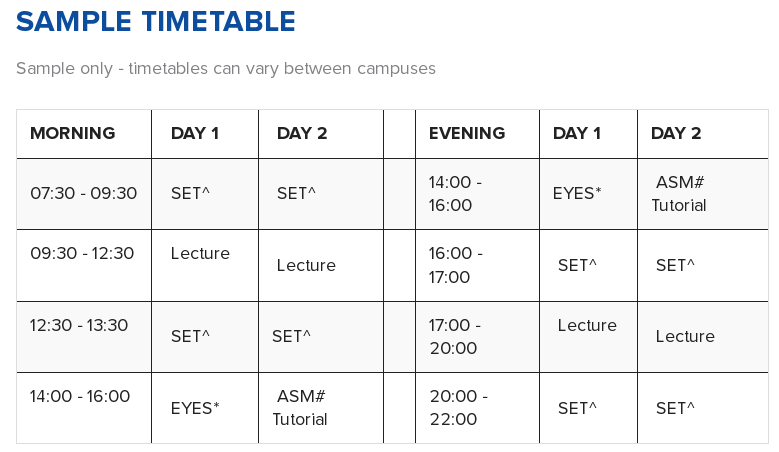Click the morning 14:00 - 16:00 time cell
779x452 pixels.
pos(79,396)
